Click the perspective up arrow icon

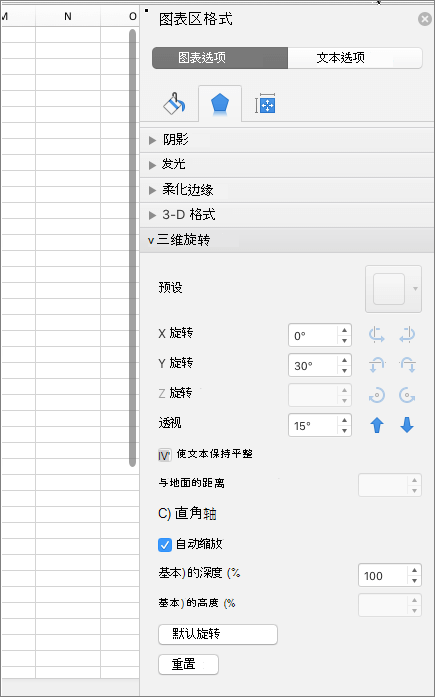pyautogui.click(x=377, y=425)
